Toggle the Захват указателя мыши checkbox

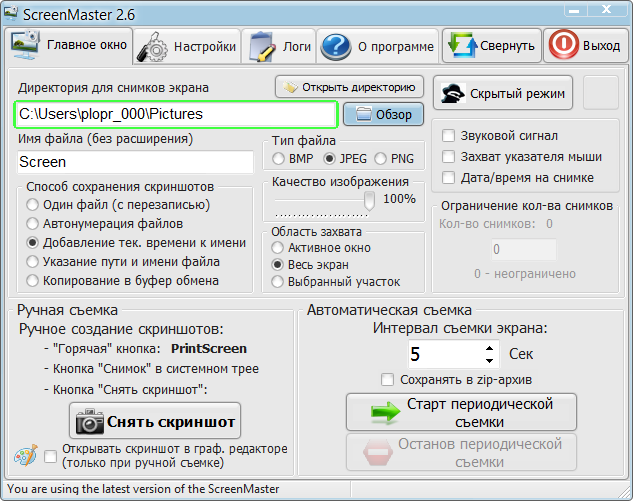tap(449, 156)
